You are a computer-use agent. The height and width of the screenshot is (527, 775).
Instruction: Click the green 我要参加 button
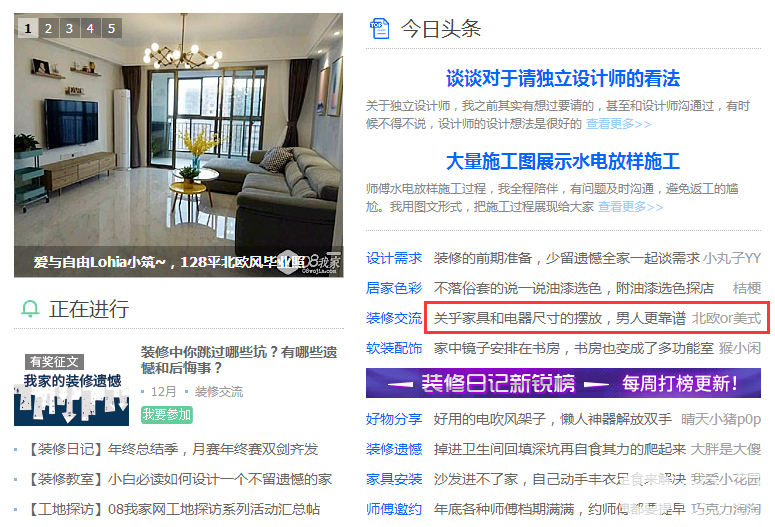point(167,414)
